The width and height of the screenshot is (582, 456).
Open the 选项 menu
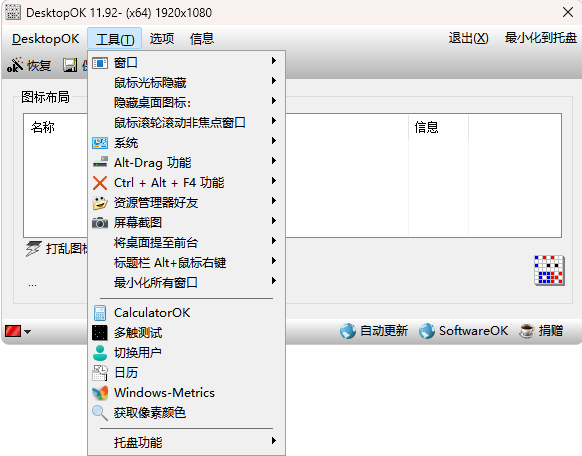162,38
